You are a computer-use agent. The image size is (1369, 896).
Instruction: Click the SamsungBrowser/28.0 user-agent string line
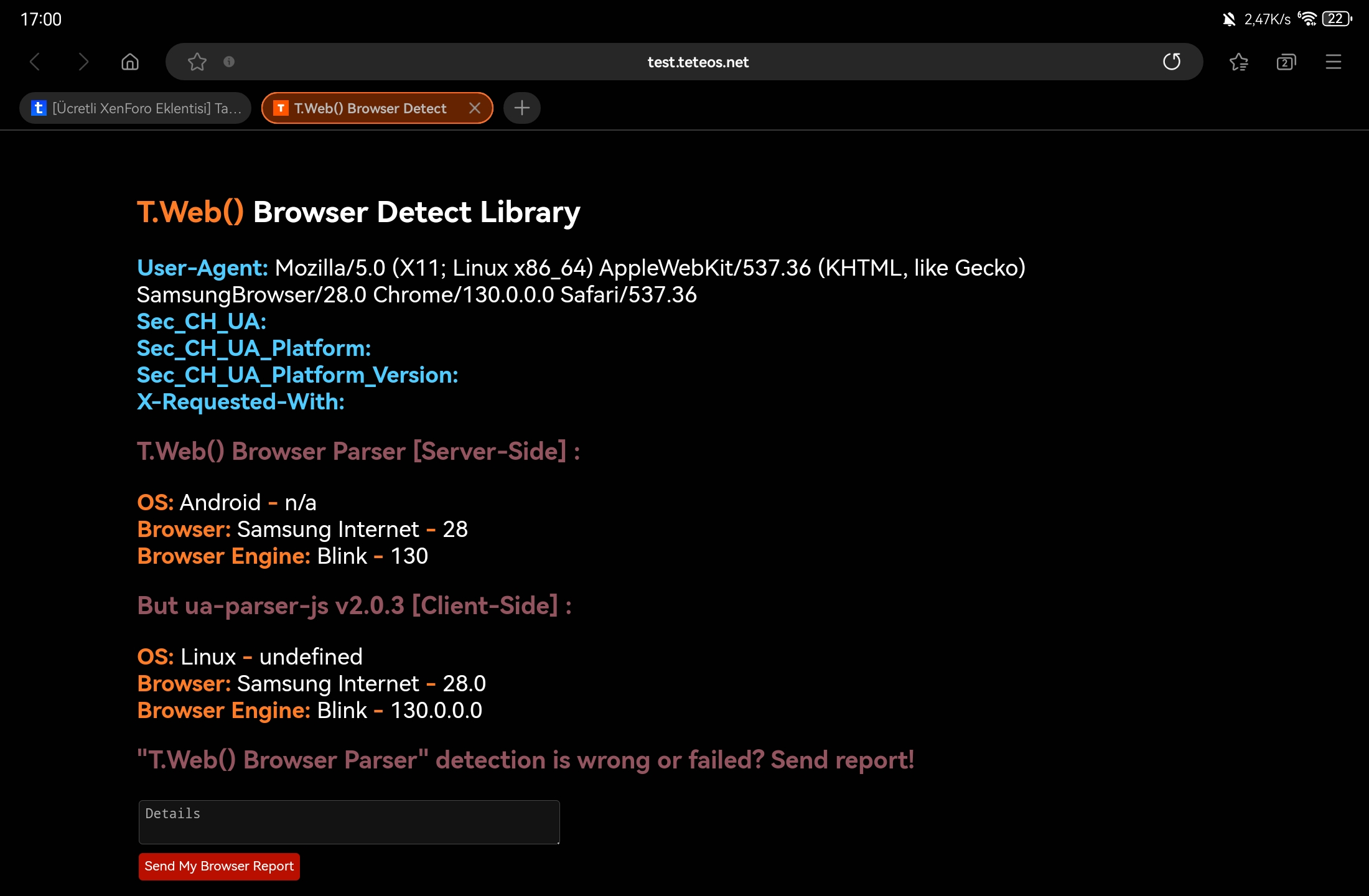[x=417, y=294]
